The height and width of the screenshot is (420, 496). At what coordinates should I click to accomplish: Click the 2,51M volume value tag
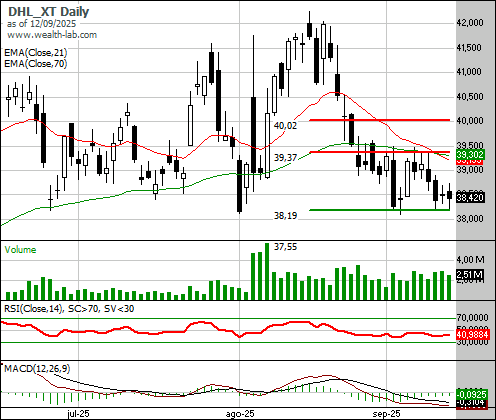470,275
